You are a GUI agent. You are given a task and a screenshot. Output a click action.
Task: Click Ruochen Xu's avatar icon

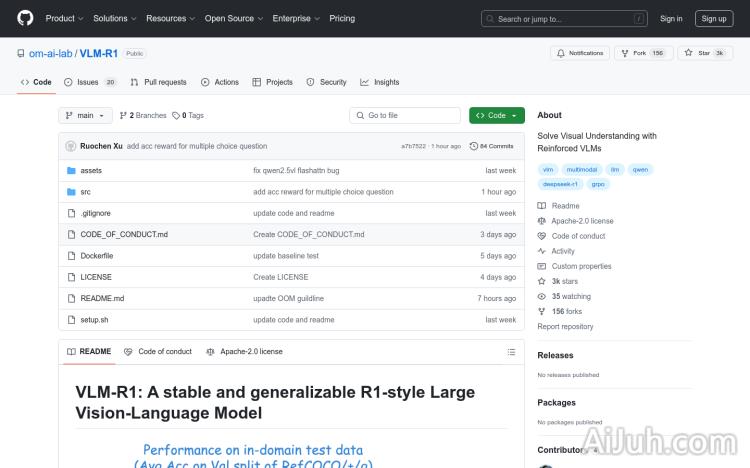71,146
